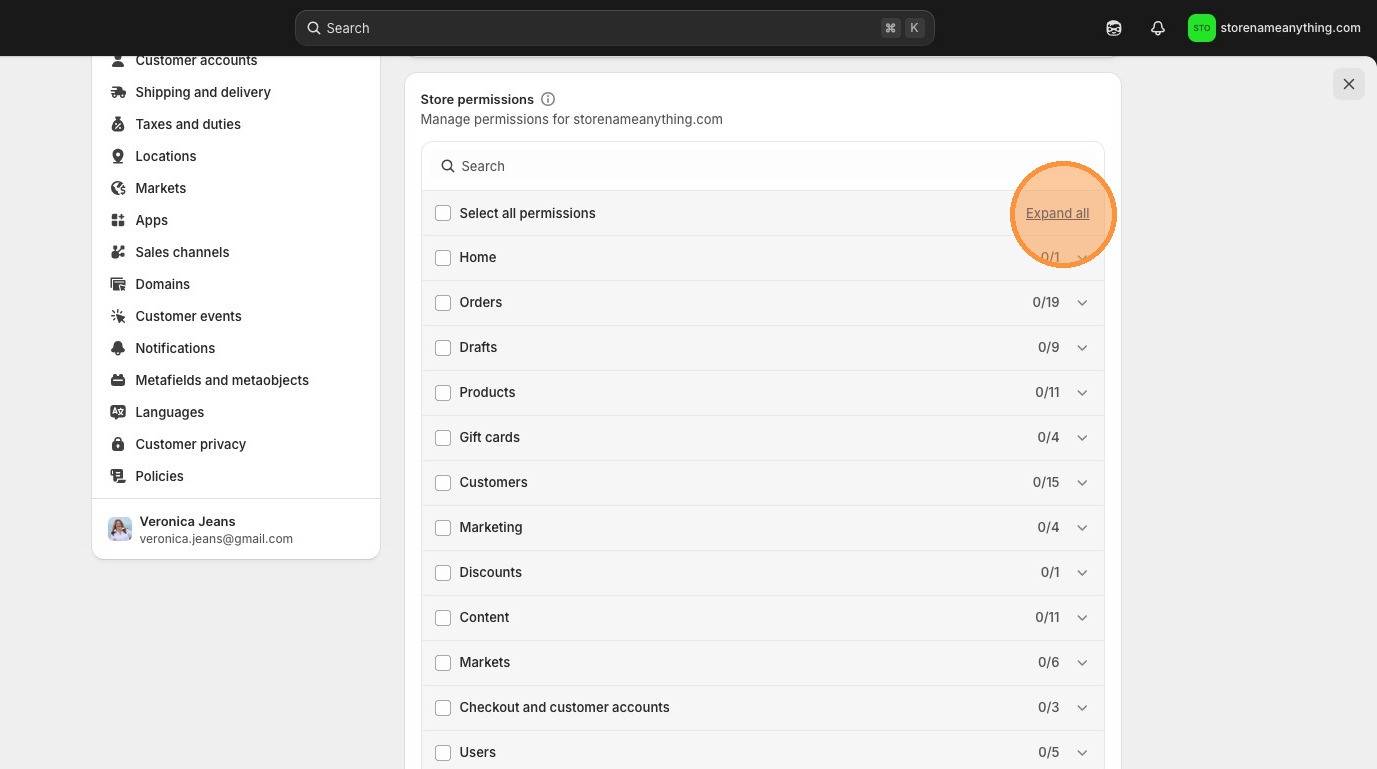The image size is (1377, 769).
Task: Expand the Orders permissions chevron
Action: pyautogui.click(x=1082, y=303)
